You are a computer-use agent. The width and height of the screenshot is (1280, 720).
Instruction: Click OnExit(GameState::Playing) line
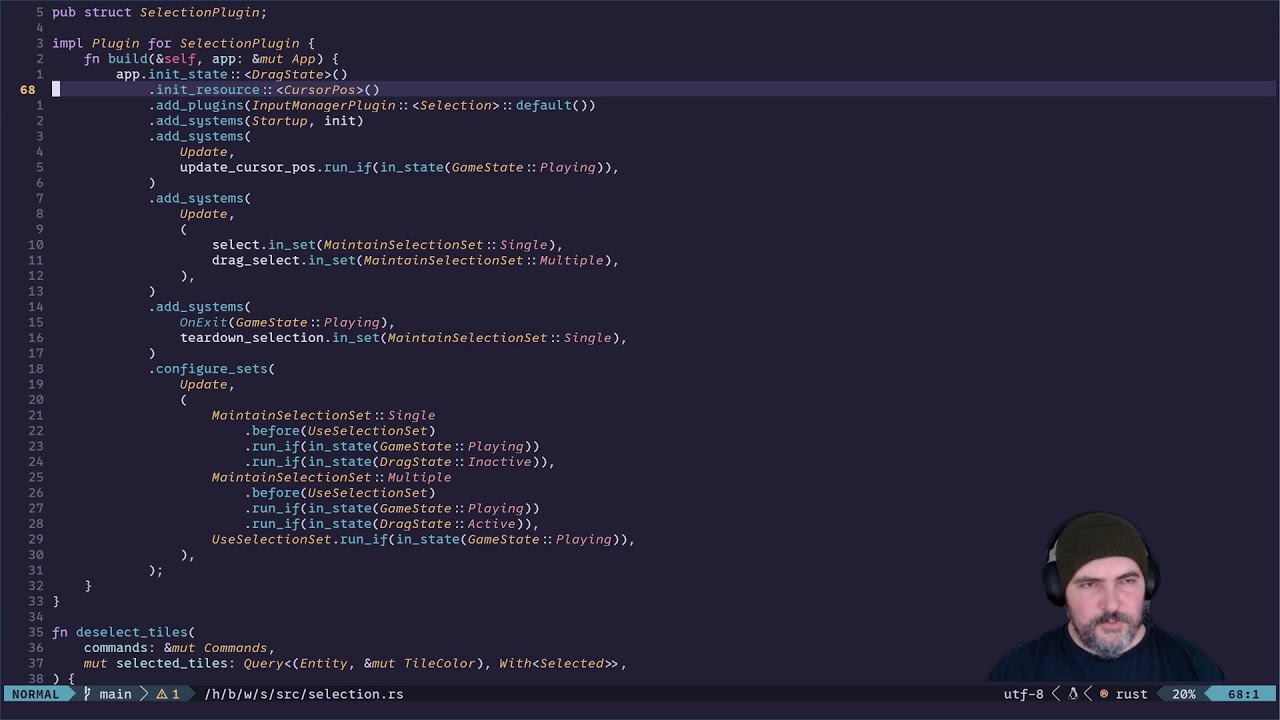tap(288, 322)
